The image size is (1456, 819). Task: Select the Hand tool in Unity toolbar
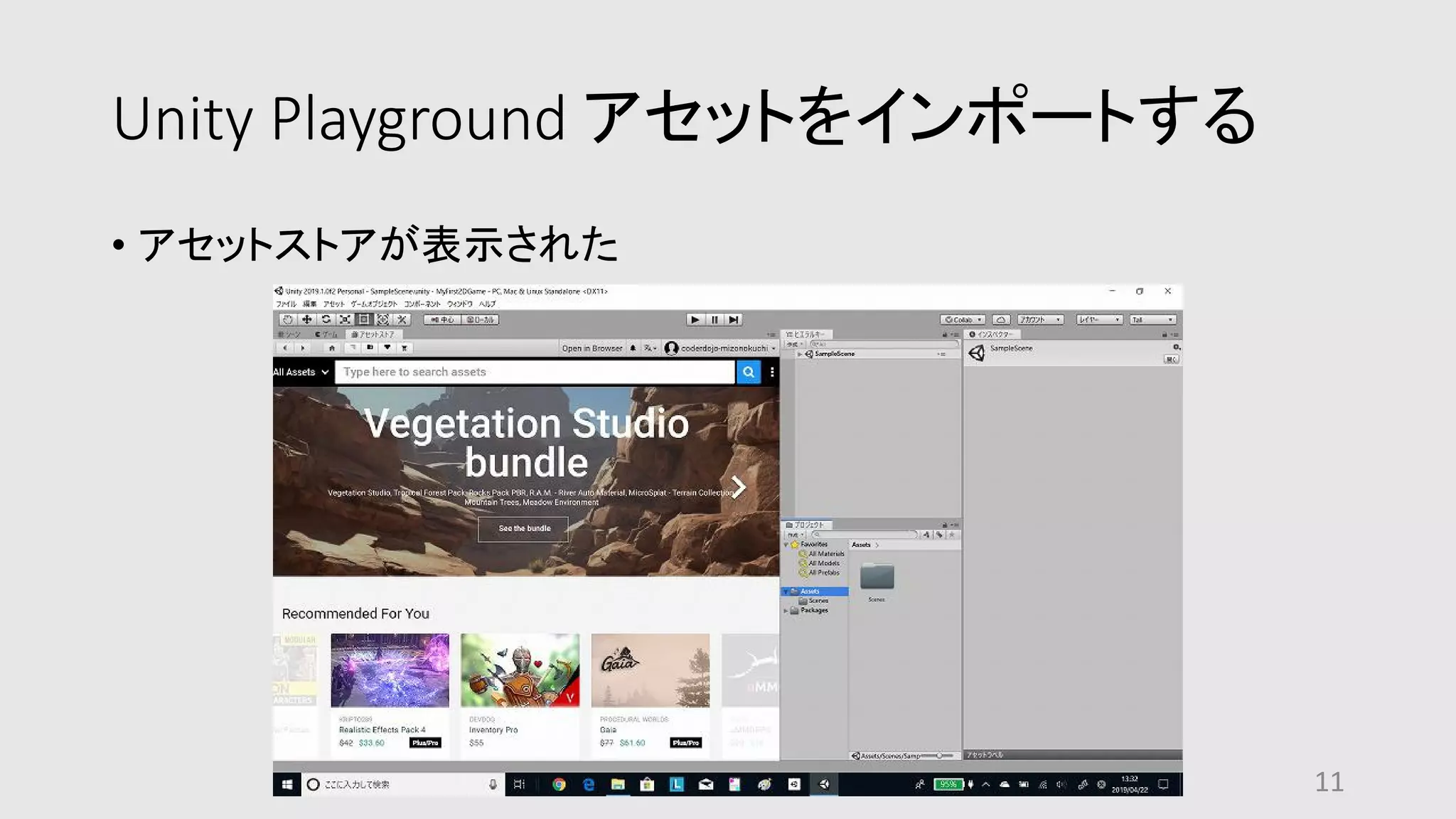[288, 320]
